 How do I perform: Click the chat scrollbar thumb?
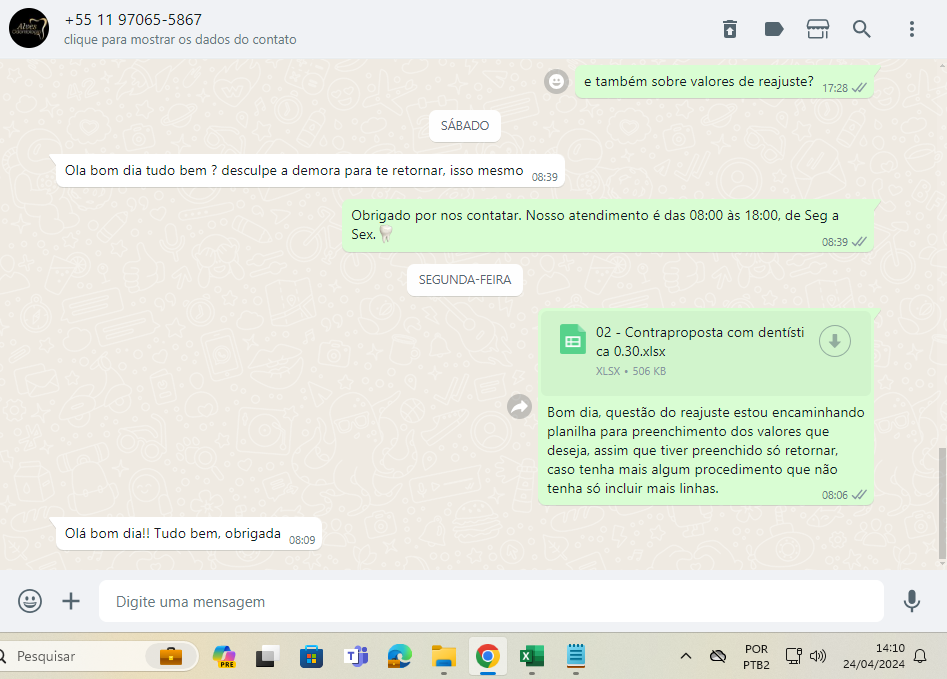(942, 503)
